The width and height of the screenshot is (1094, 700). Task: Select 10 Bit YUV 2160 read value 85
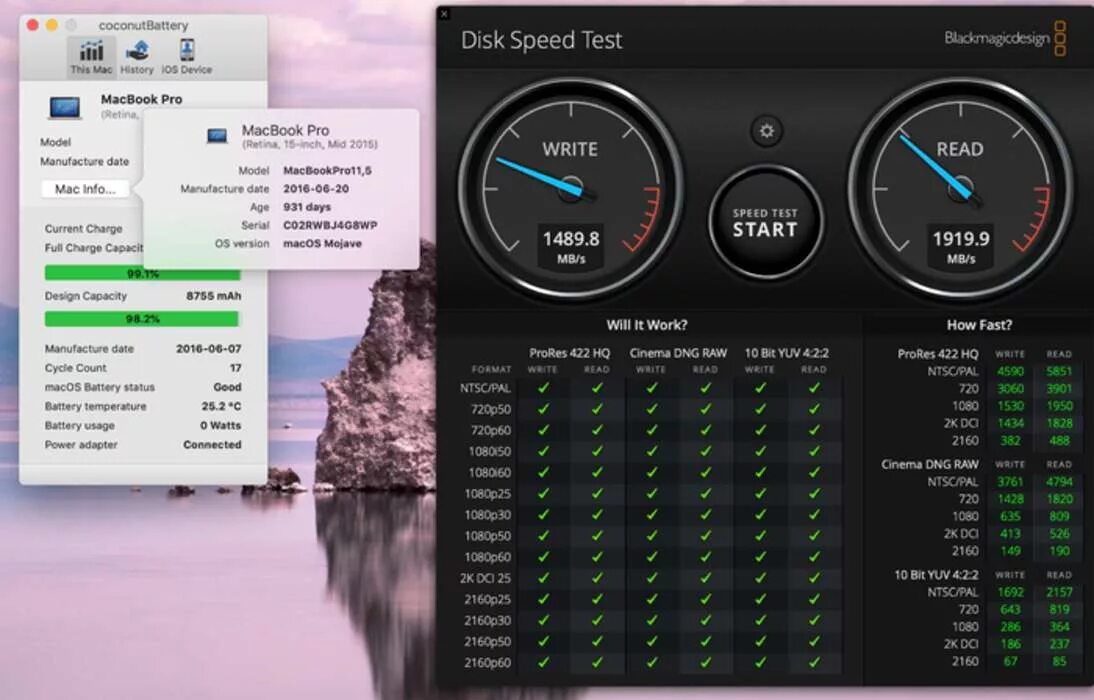click(x=1059, y=661)
